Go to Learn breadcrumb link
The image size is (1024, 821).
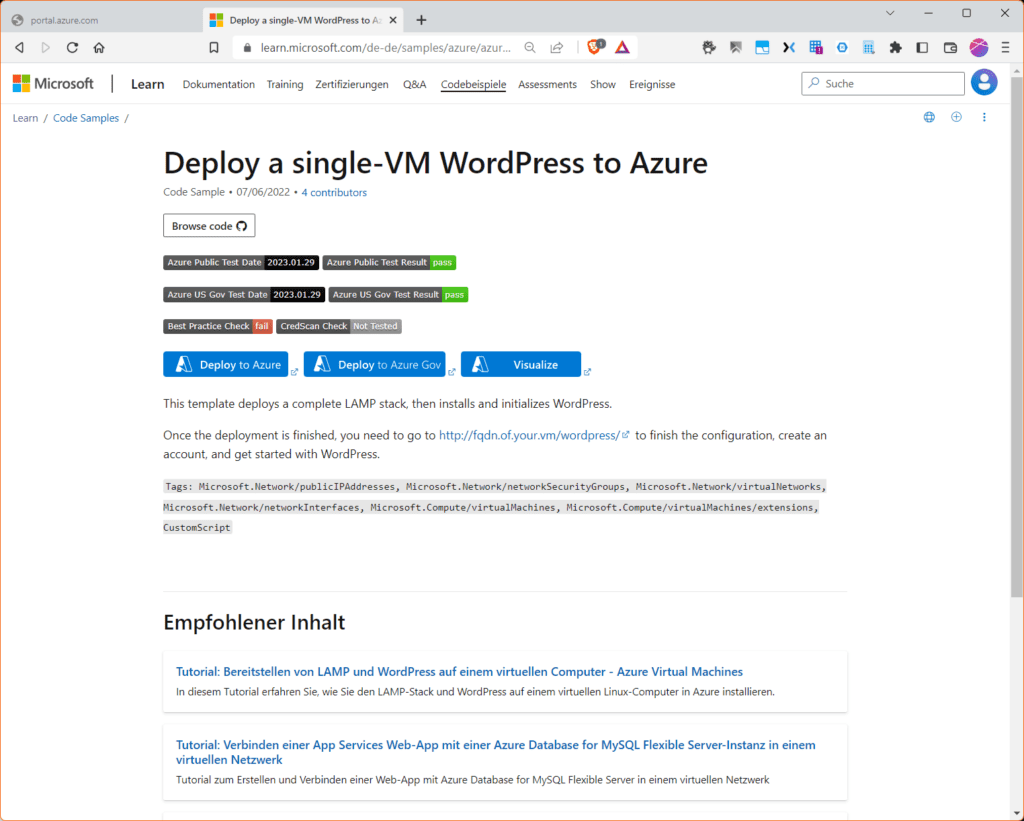(25, 118)
